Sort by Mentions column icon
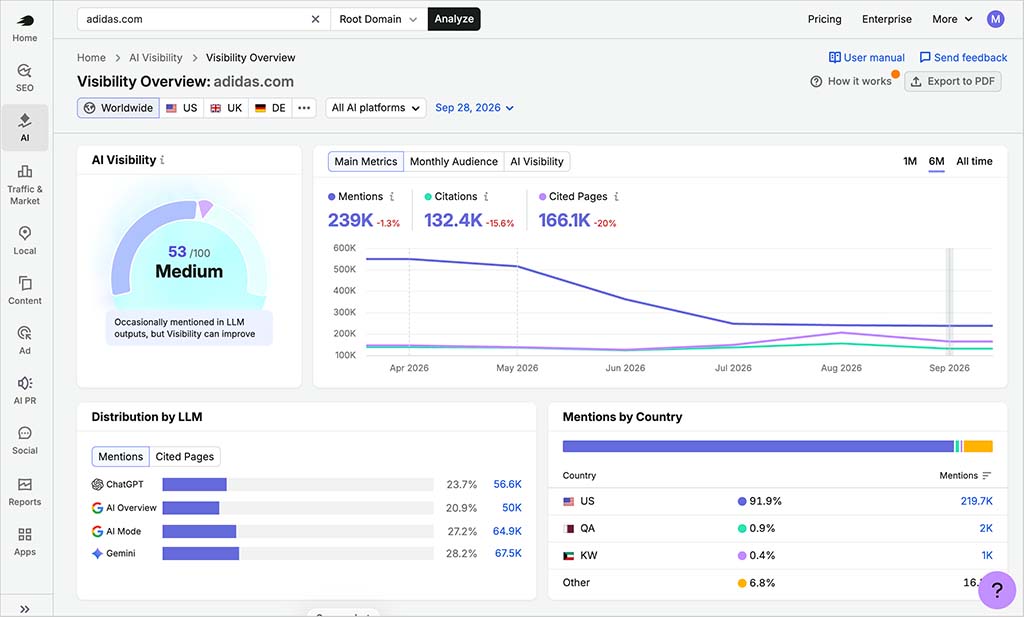Image resolution: width=1024 pixels, height=617 pixels. pyautogui.click(x=987, y=475)
